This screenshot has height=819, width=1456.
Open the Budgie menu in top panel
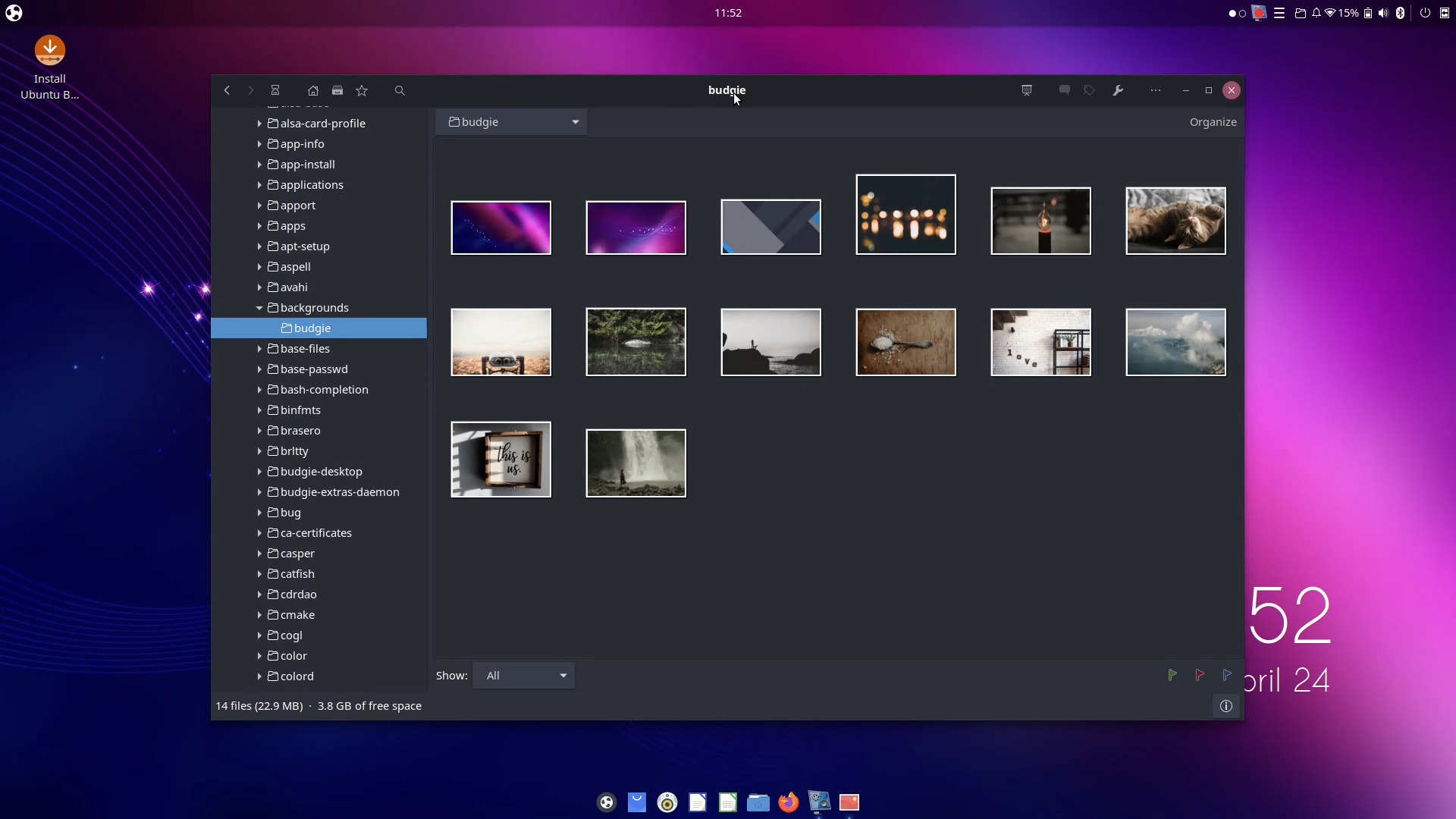14,13
